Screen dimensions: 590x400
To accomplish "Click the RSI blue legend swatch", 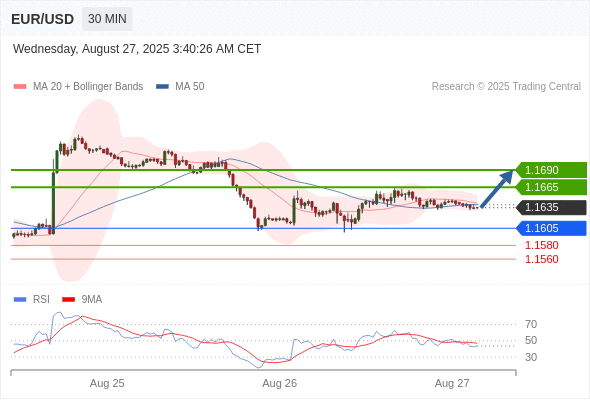I will [x=20, y=300].
